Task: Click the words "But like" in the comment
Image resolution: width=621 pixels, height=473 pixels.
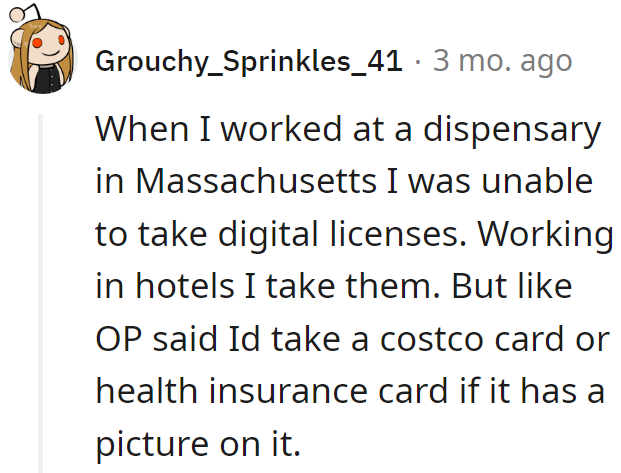Action: 512,286
